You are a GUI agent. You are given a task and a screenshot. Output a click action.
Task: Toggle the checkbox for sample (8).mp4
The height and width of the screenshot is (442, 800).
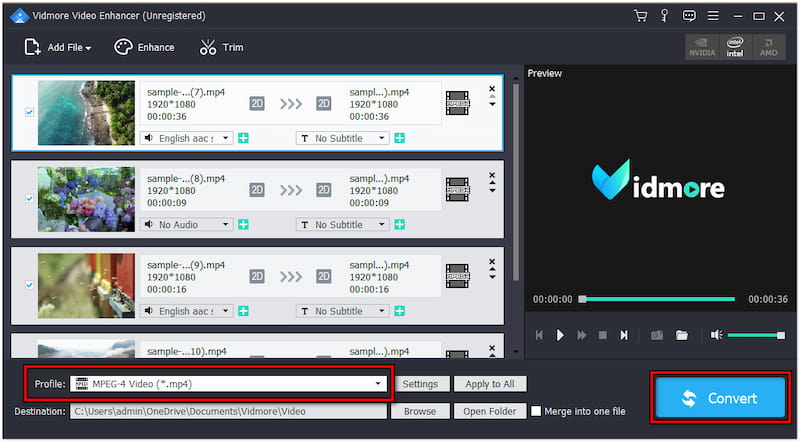tap(28, 199)
